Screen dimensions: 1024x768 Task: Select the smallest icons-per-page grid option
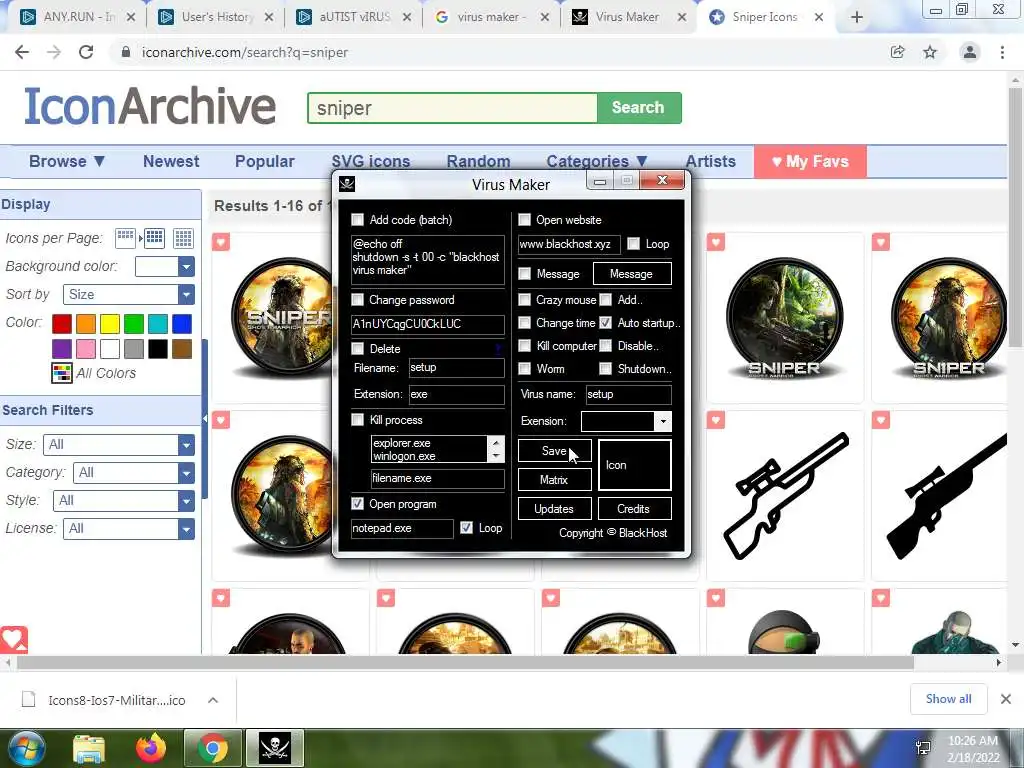(x=125, y=238)
